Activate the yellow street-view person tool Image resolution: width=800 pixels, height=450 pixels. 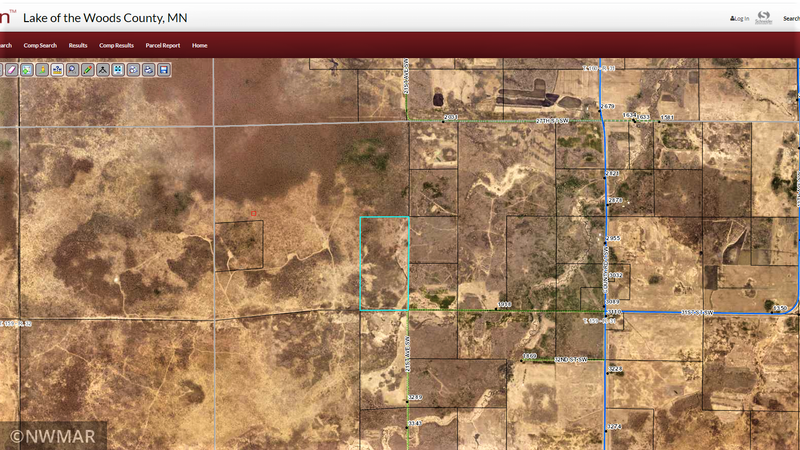tap(42, 70)
